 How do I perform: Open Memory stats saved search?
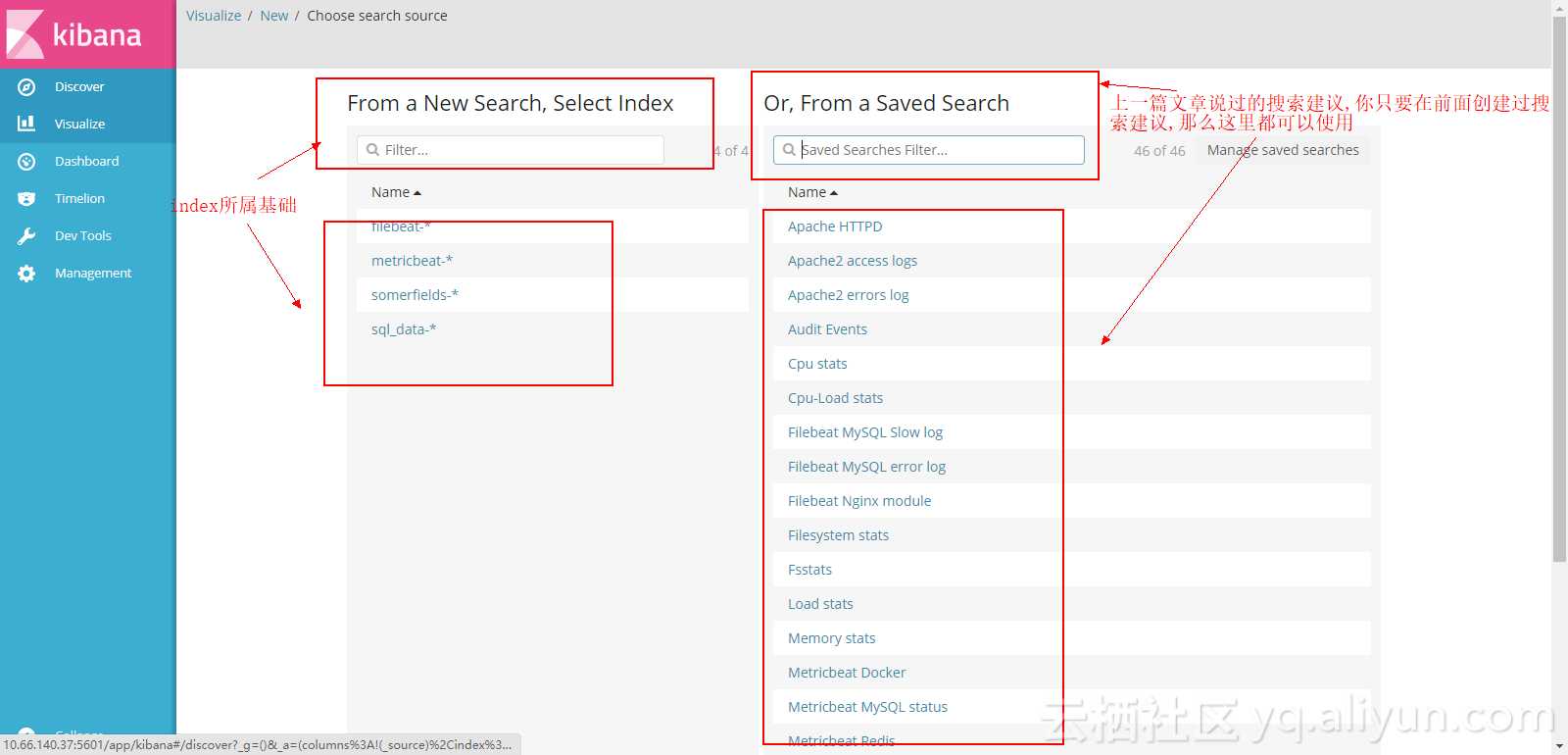point(832,638)
